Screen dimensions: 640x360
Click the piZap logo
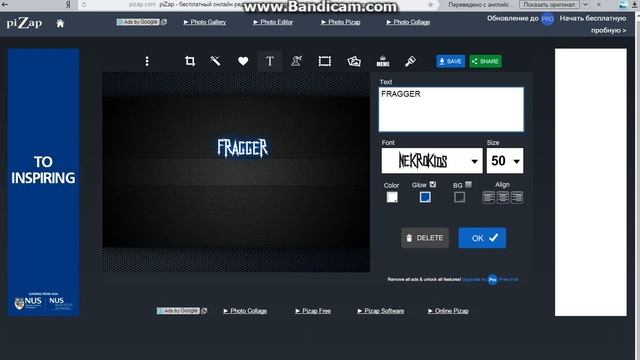click(x=24, y=23)
